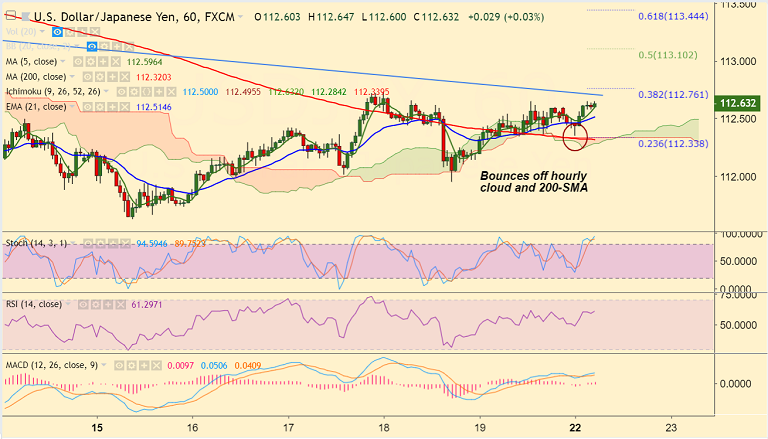Remove the Ichimoku indicator with X

click(171, 92)
